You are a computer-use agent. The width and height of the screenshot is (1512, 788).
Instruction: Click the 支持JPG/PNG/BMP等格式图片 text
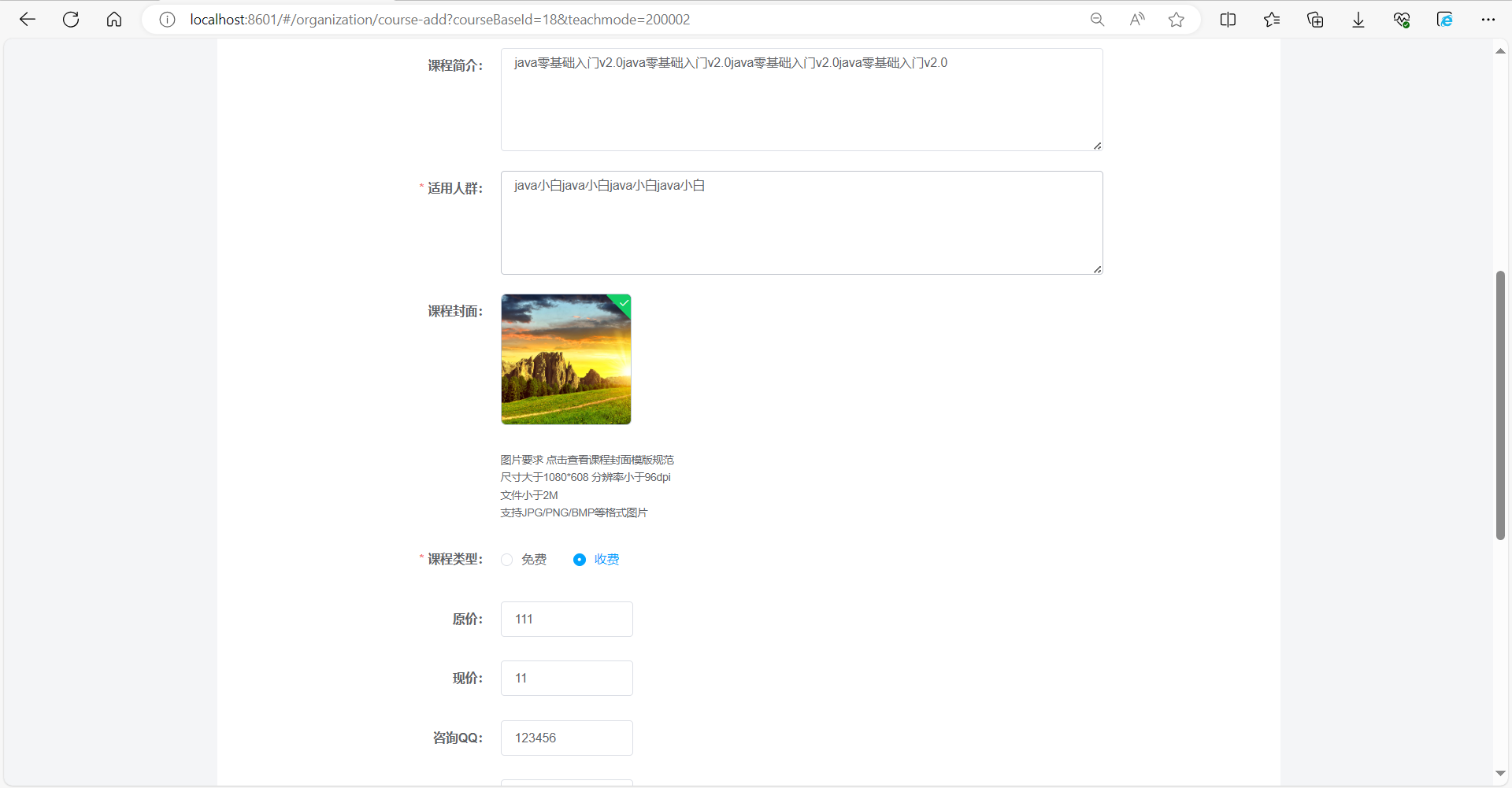[x=574, y=512]
